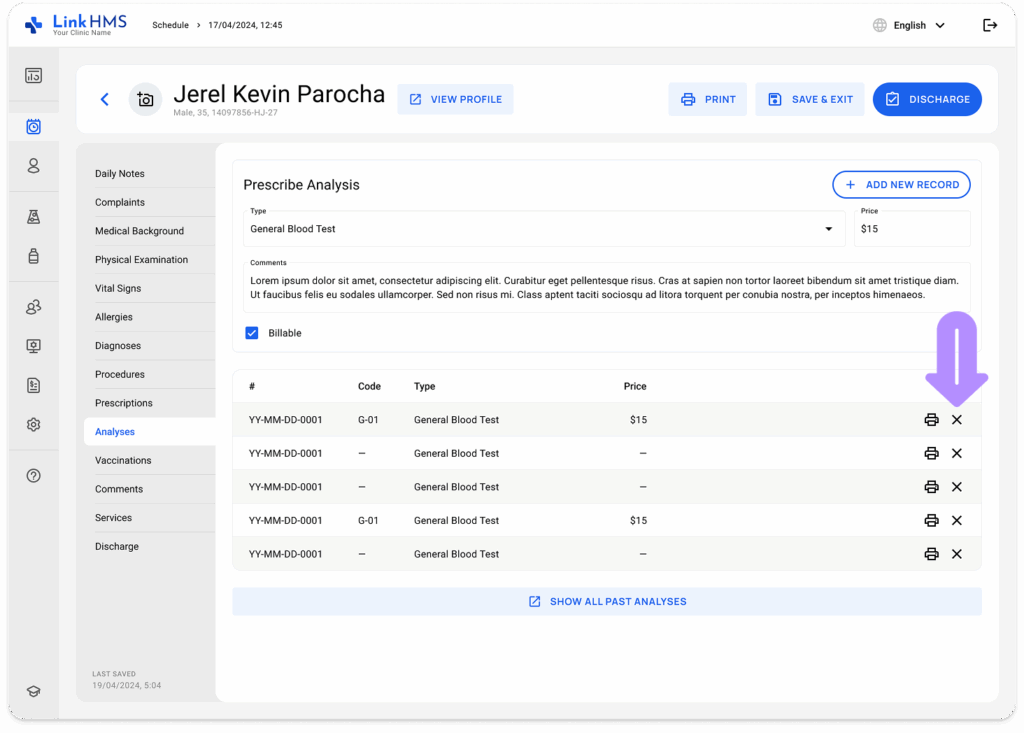1024x733 pixels.
Task: Go back using the left arrow
Action: (104, 99)
